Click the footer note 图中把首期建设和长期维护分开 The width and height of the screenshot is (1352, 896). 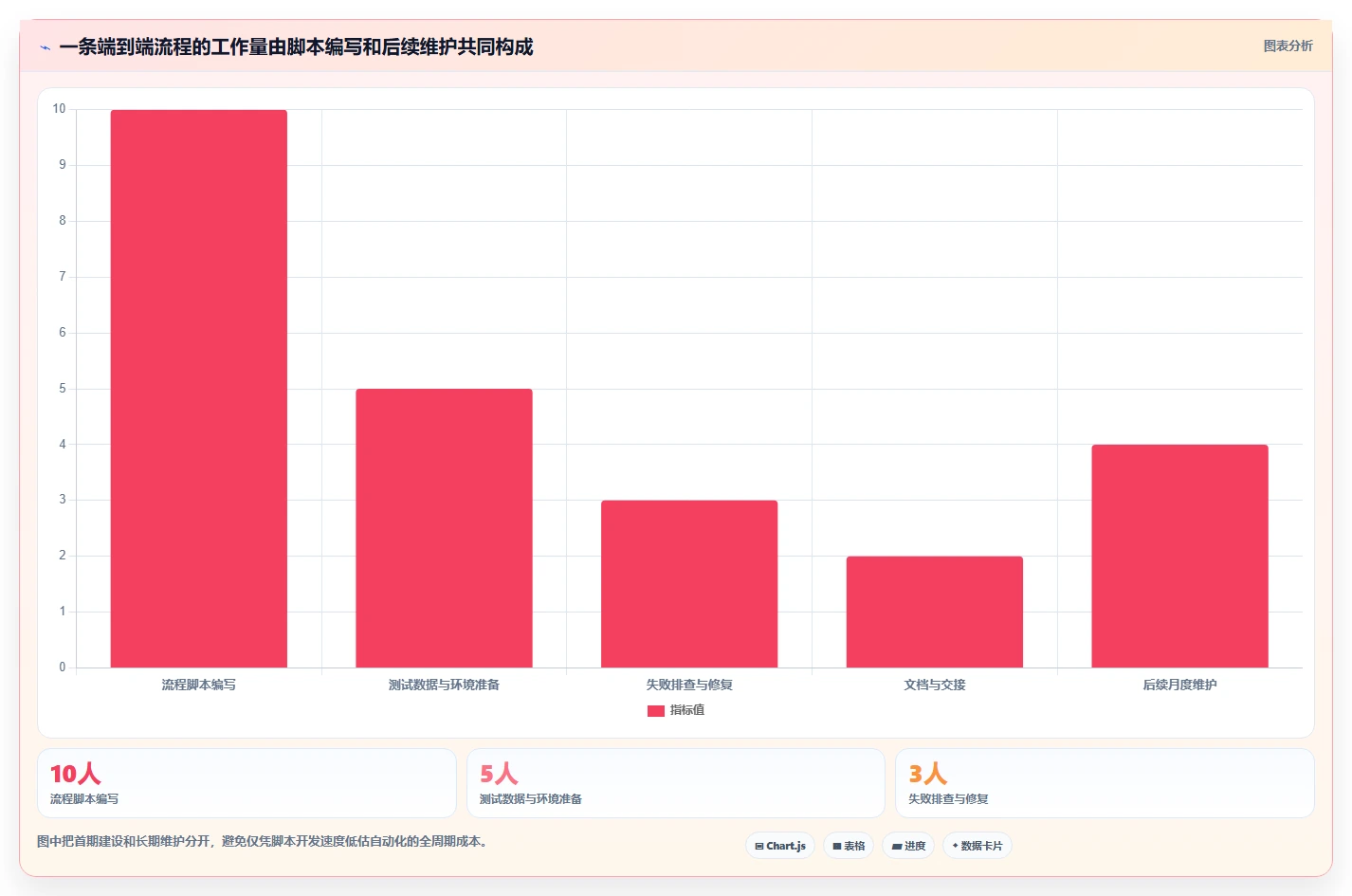[265, 841]
